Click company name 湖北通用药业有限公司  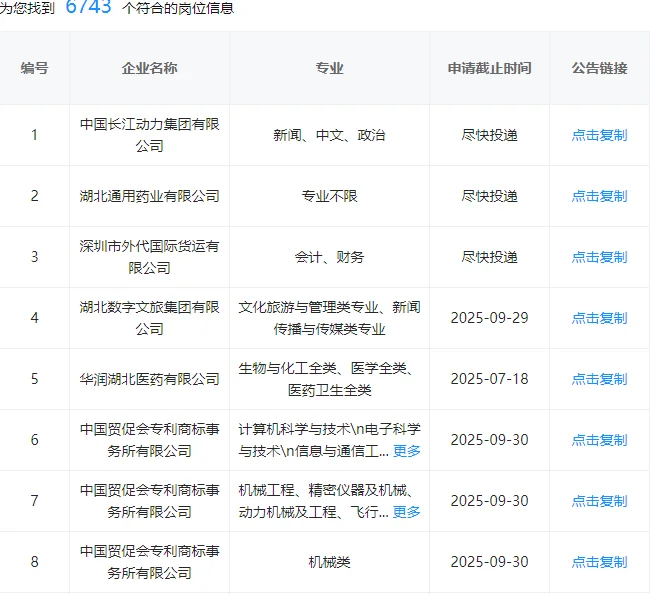149,196
